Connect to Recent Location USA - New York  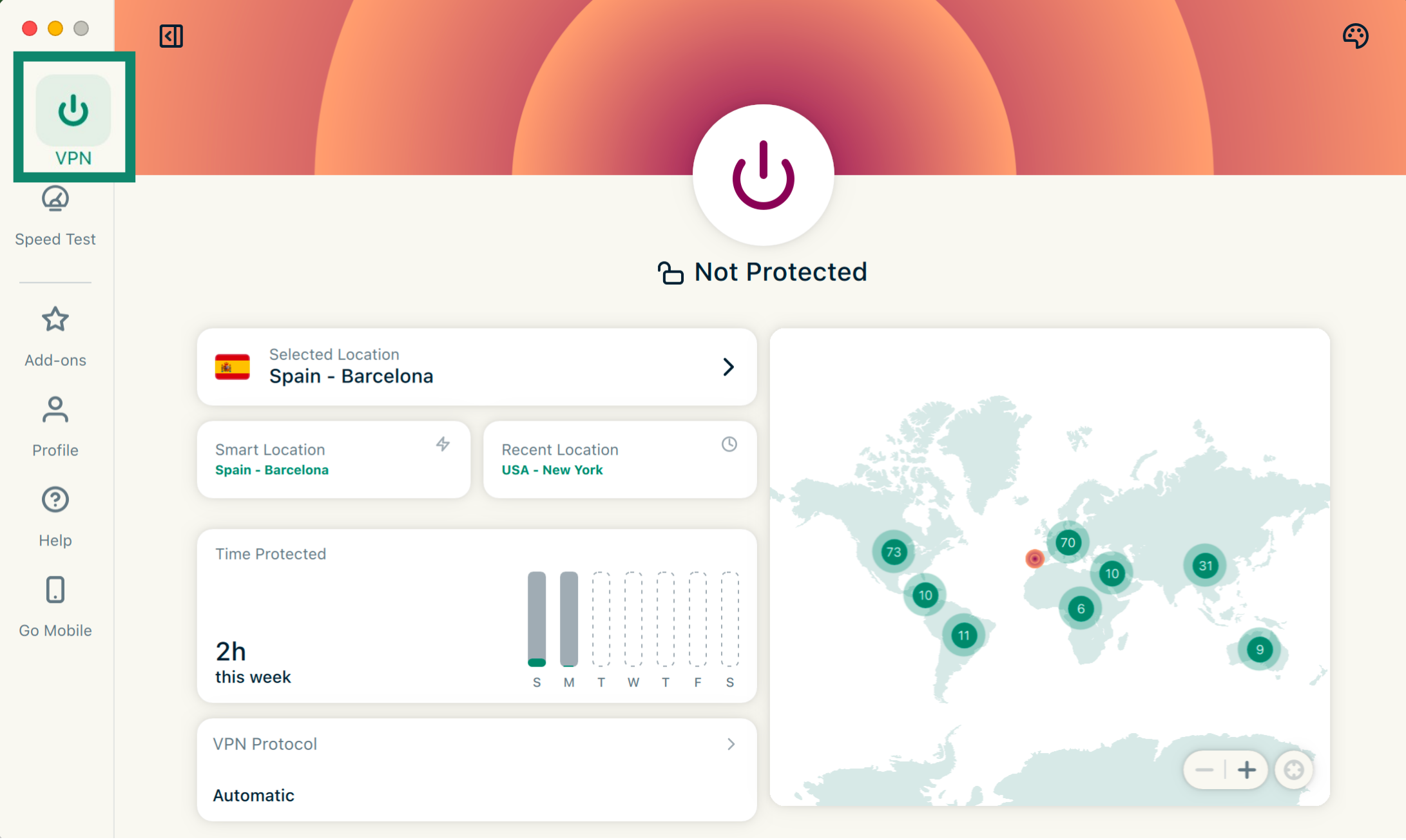pos(620,460)
